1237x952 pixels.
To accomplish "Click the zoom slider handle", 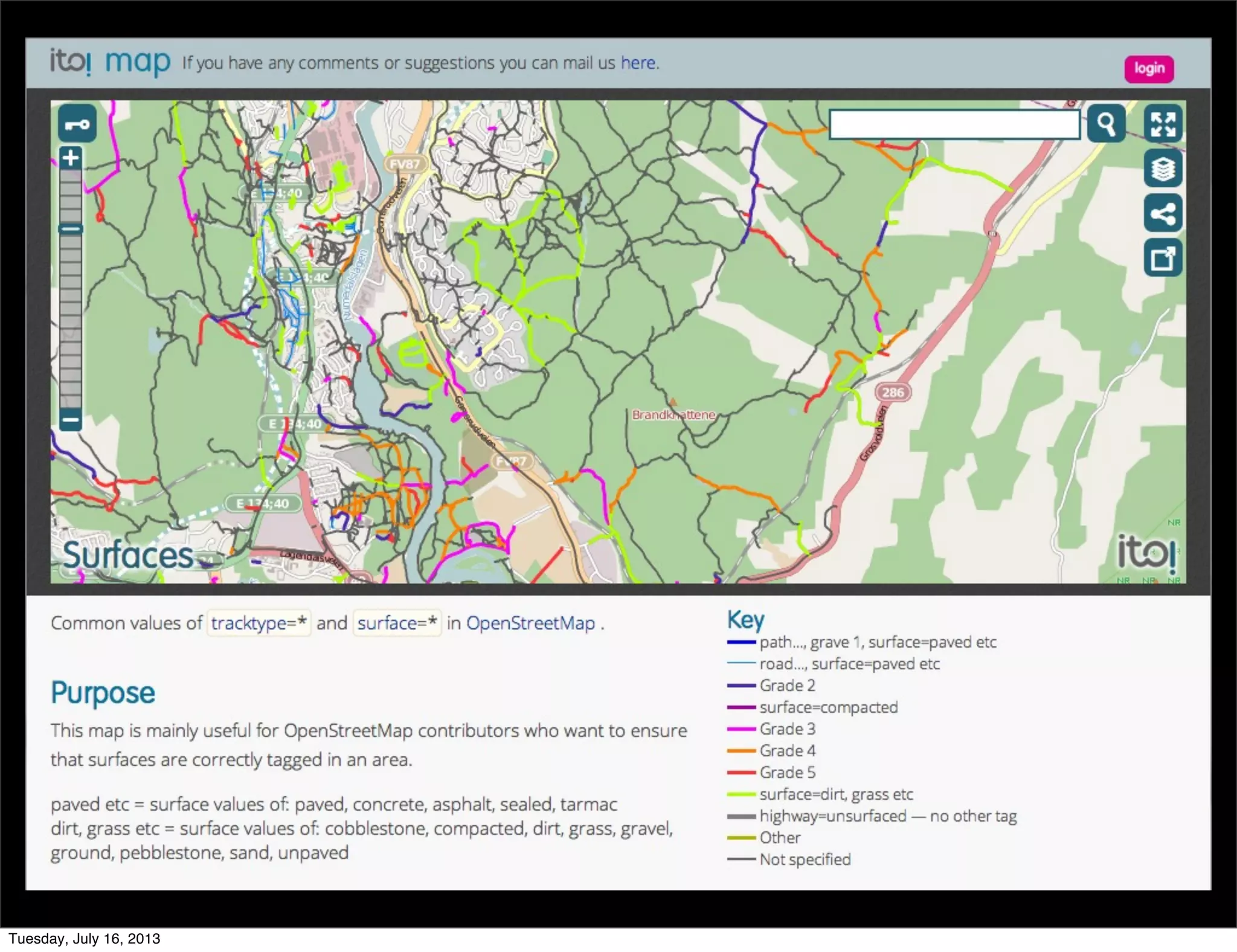I will pos(71,229).
